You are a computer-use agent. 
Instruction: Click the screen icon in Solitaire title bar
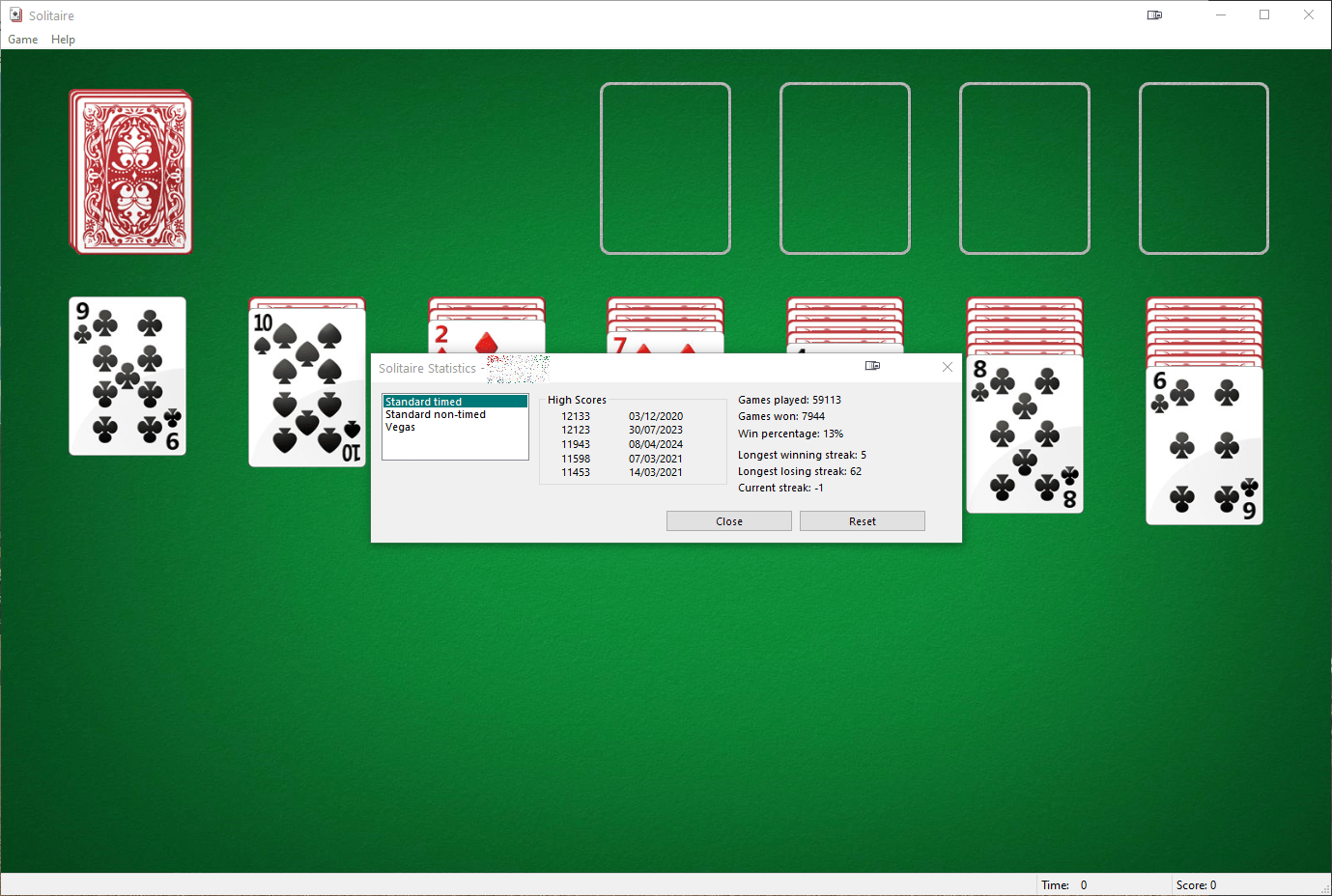click(1154, 15)
